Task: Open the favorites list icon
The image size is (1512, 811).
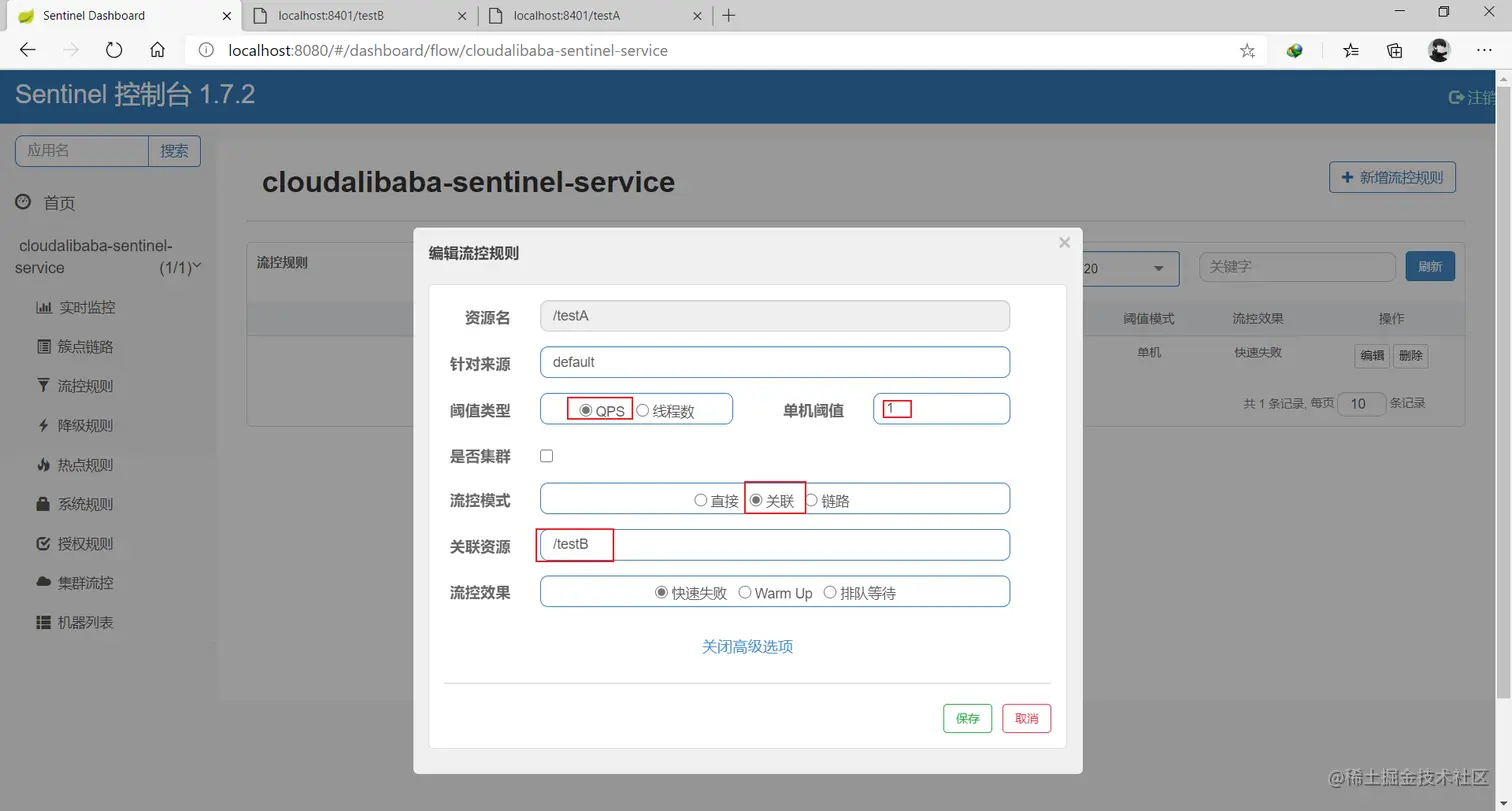Action: [x=1351, y=50]
